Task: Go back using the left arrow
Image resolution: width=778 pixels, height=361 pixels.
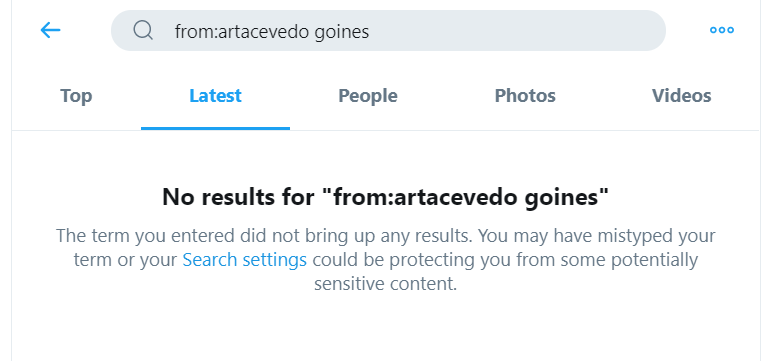Action: pos(50,30)
